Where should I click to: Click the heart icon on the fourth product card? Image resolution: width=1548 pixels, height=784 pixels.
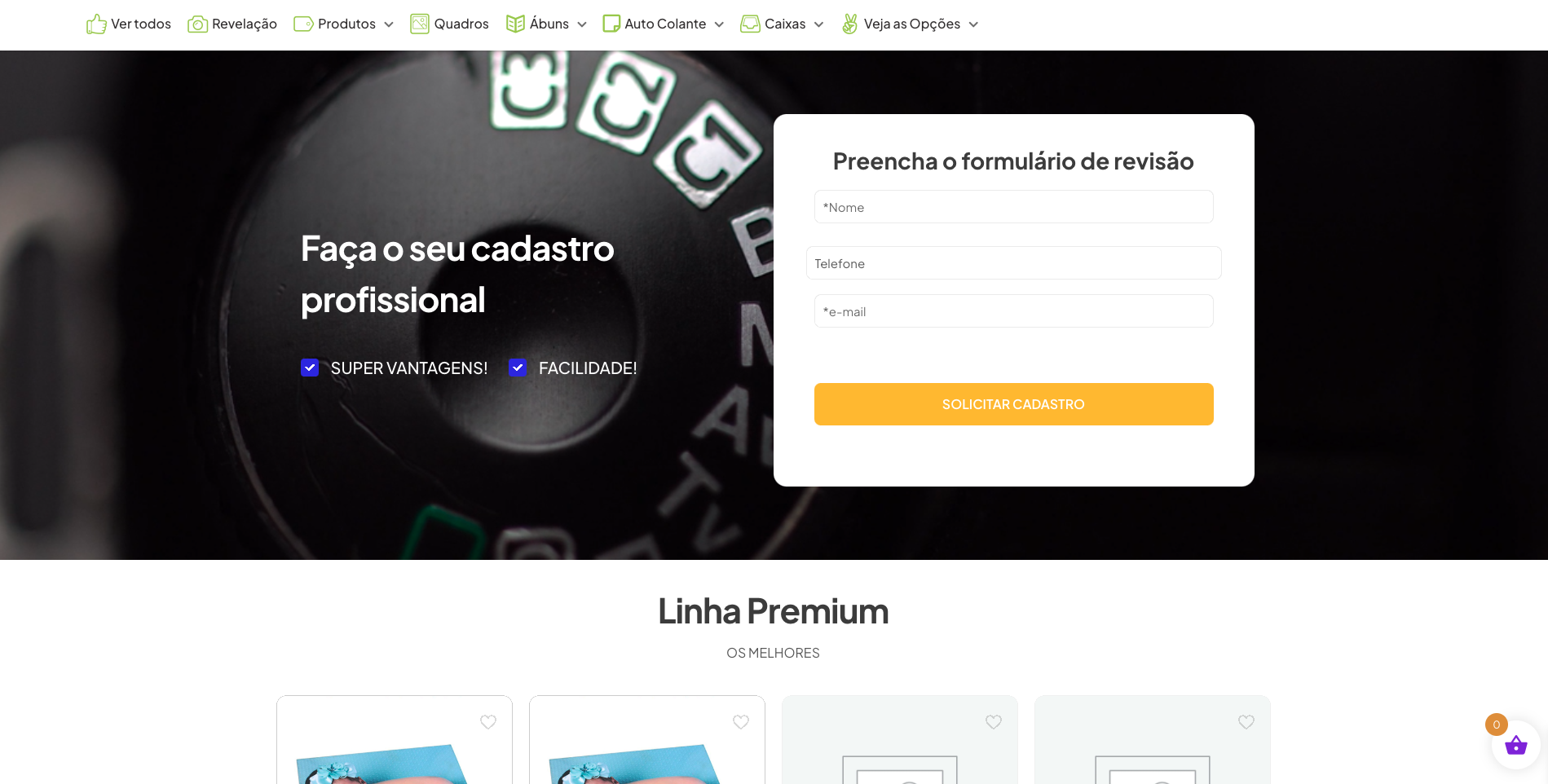[x=1246, y=722]
